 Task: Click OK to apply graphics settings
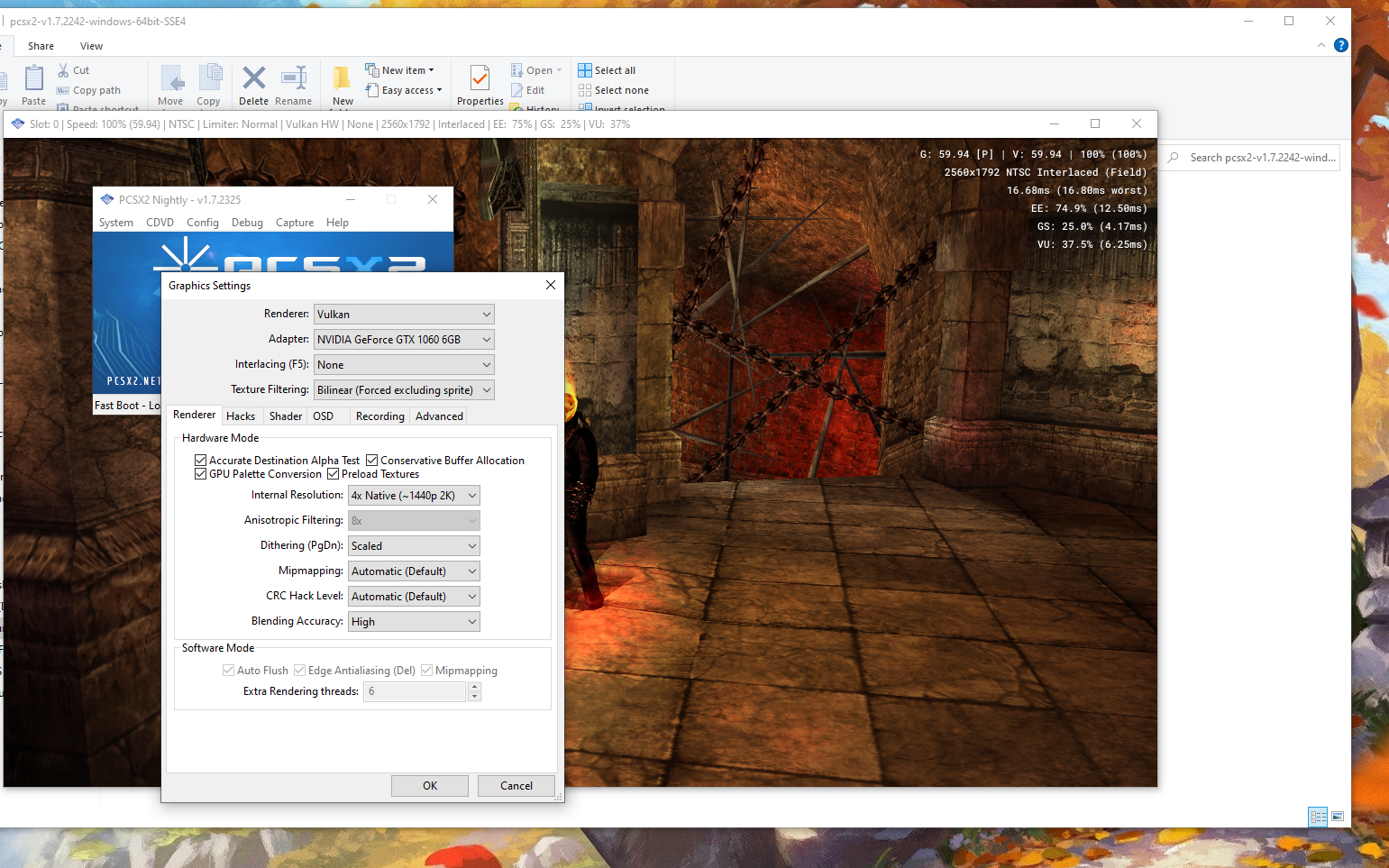pos(429,785)
